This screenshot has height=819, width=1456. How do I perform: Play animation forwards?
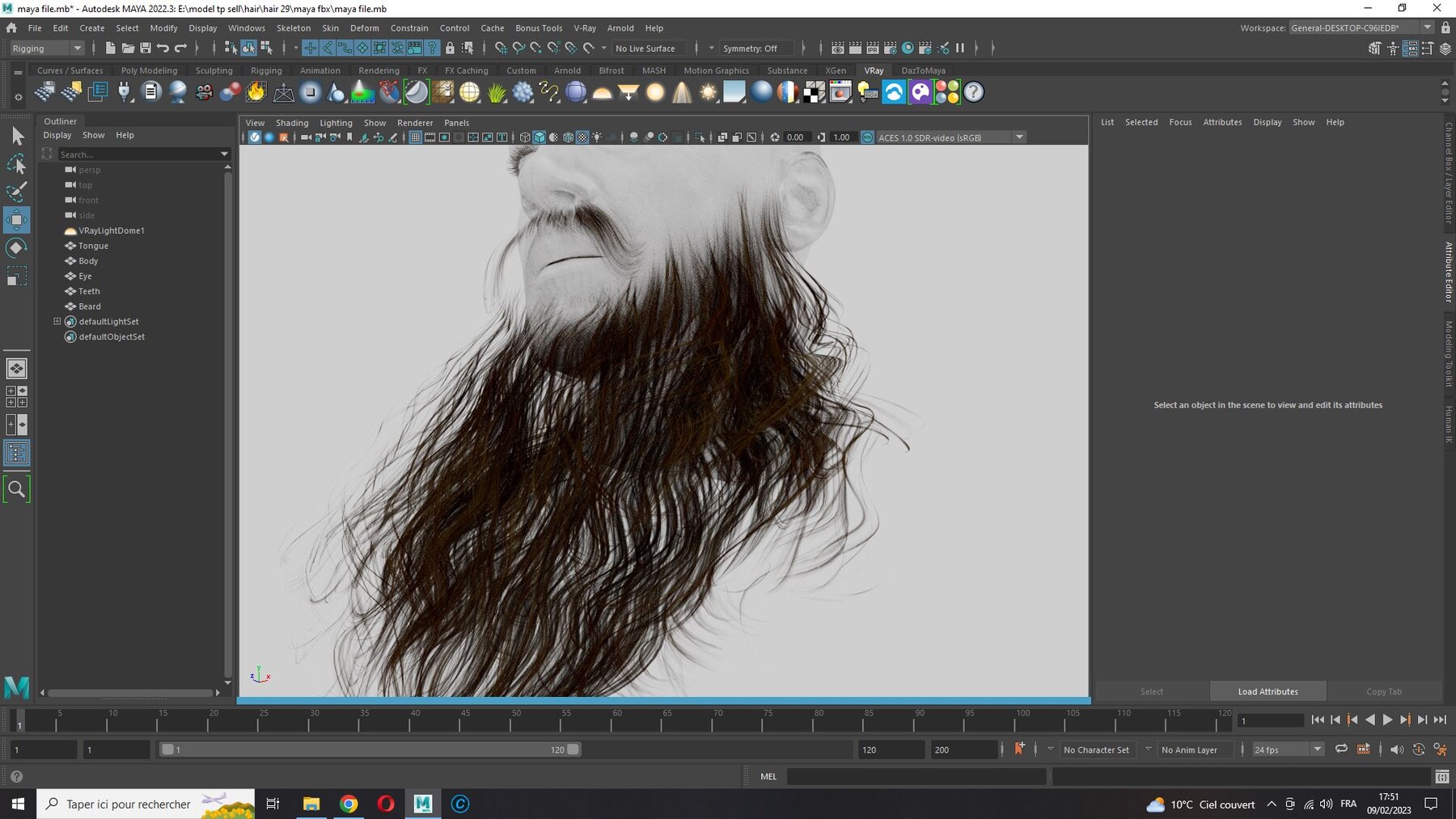[x=1387, y=720]
